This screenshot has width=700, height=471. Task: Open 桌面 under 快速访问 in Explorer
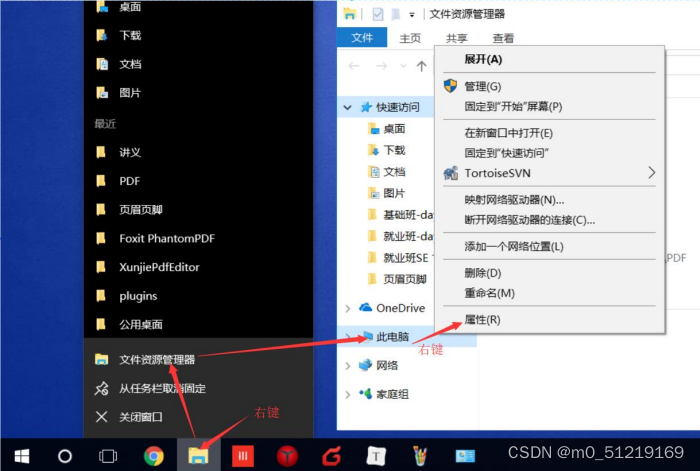394,129
